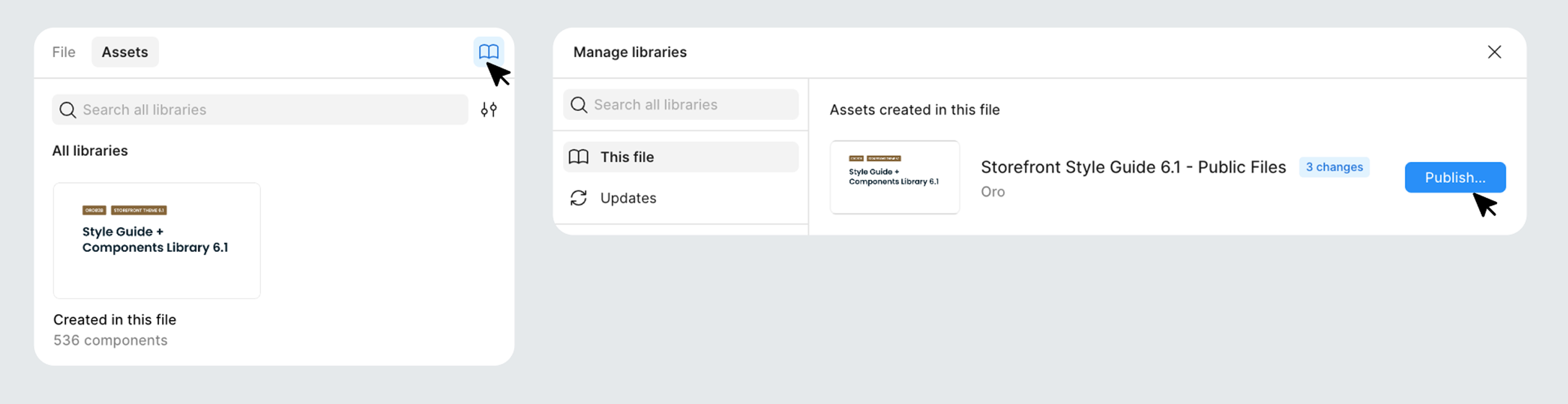
Task: Click the library thumbnail in Manage libraries
Action: point(894,177)
